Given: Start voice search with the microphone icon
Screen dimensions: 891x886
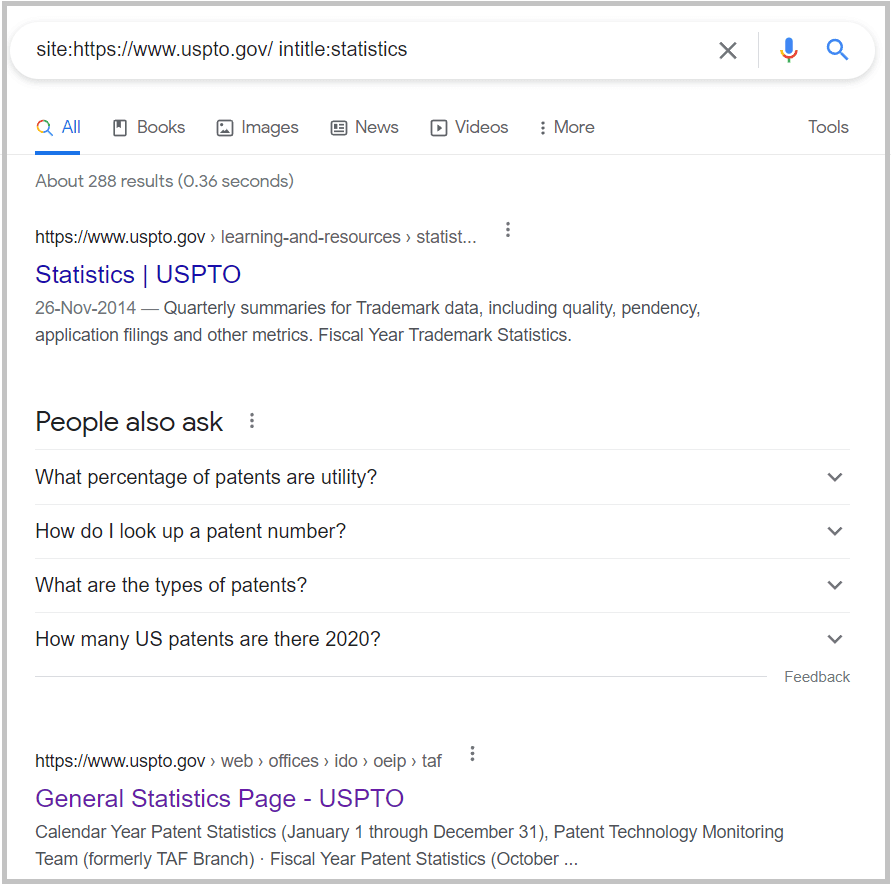Looking at the screenshot, I should (788, 50).
